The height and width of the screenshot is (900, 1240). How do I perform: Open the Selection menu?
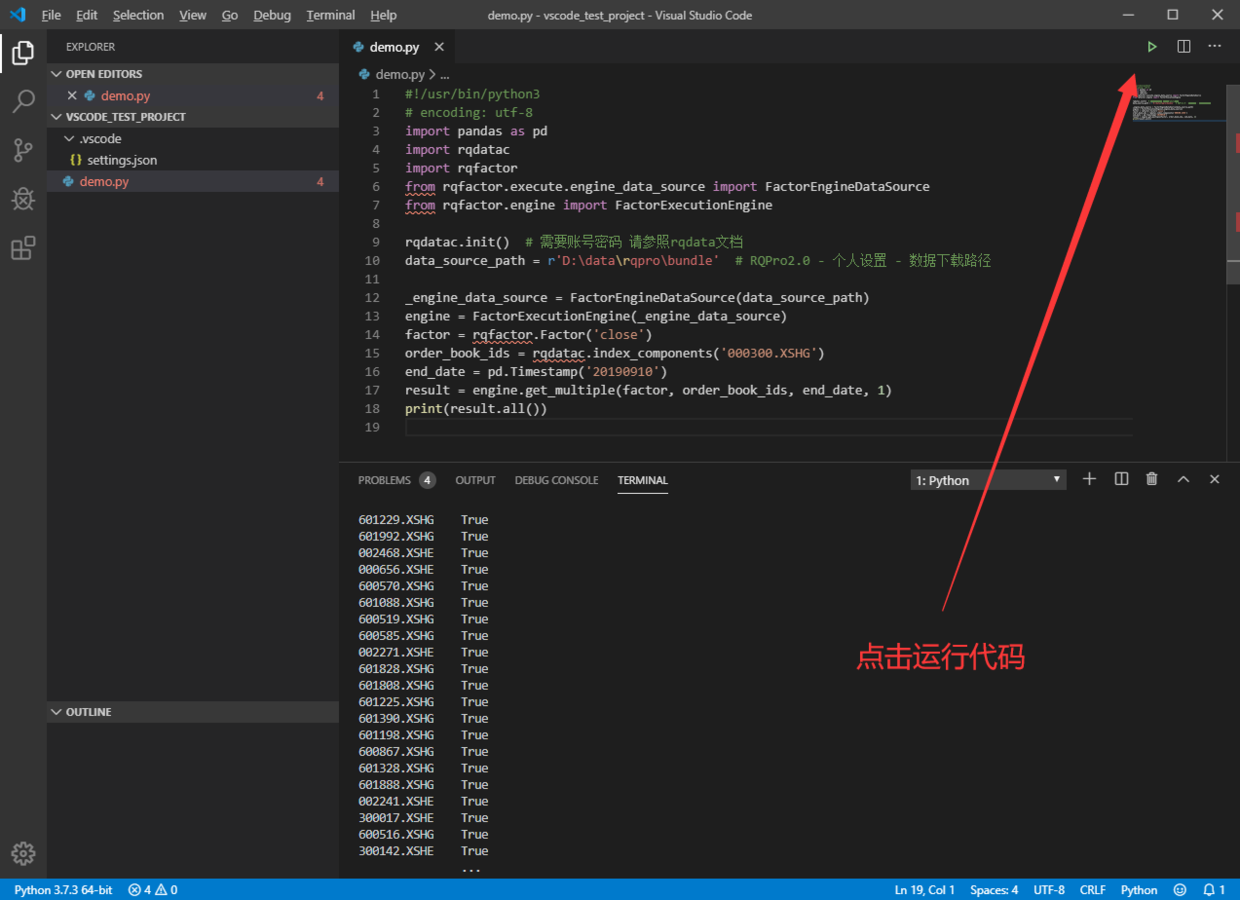pyautogui.click(x=138, y=15)
